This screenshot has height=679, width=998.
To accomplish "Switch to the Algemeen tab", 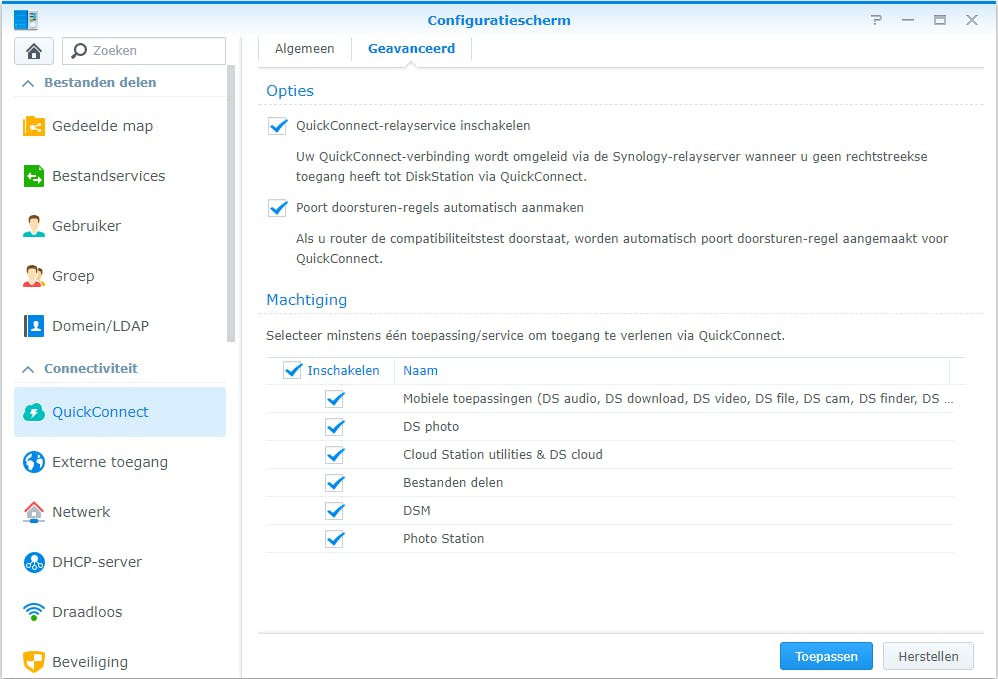I will pos(304,48).
